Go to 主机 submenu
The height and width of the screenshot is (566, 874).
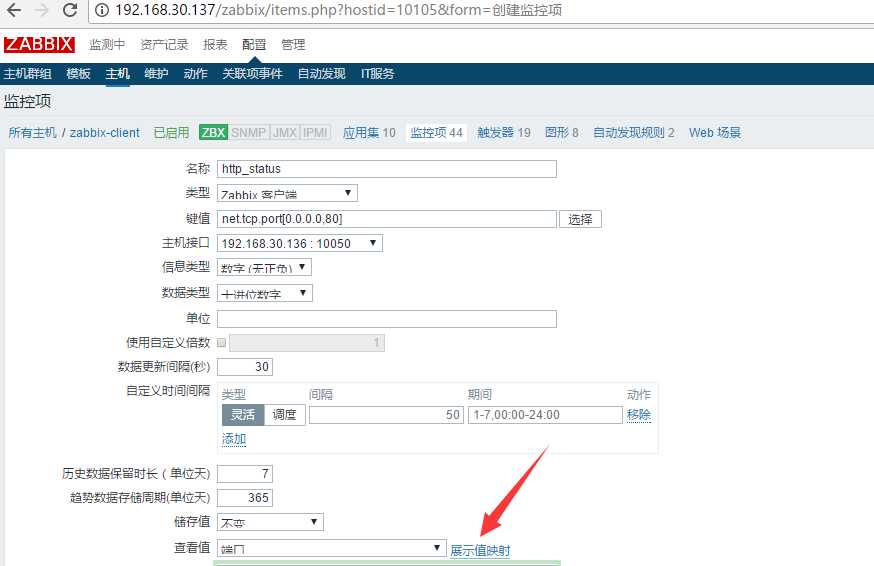(118, 74)
